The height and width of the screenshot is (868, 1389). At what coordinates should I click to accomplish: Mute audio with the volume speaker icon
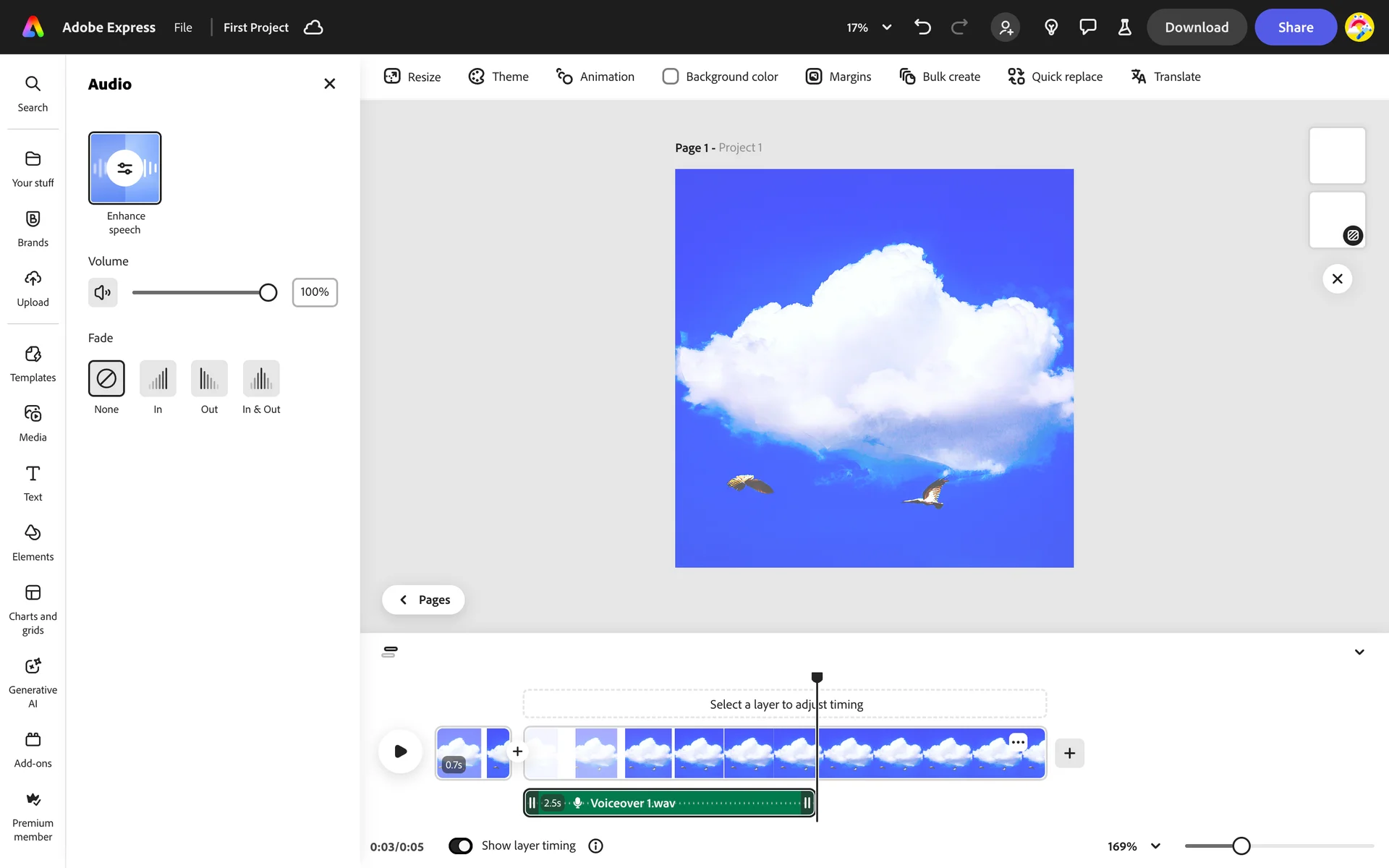pos(103,292)
